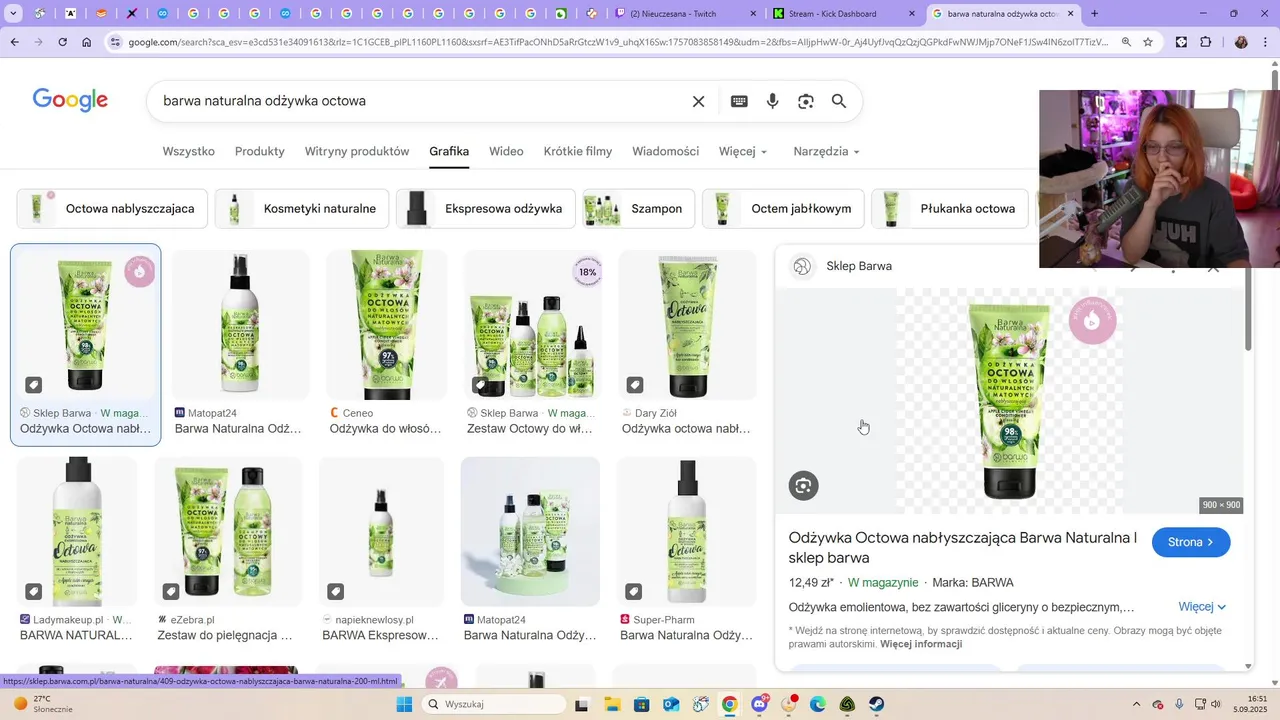Click the Windows taskbar Wyszukaj search box
Image resolution: width=1280 pixels, height=720 pixels.
tap(493, 704)
